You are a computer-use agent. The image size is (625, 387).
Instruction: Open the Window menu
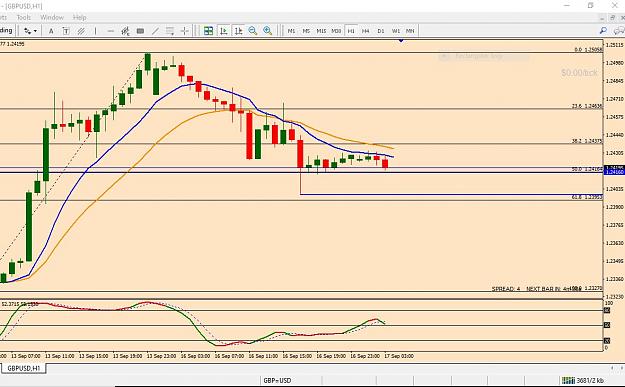click(x=52, y=18)
